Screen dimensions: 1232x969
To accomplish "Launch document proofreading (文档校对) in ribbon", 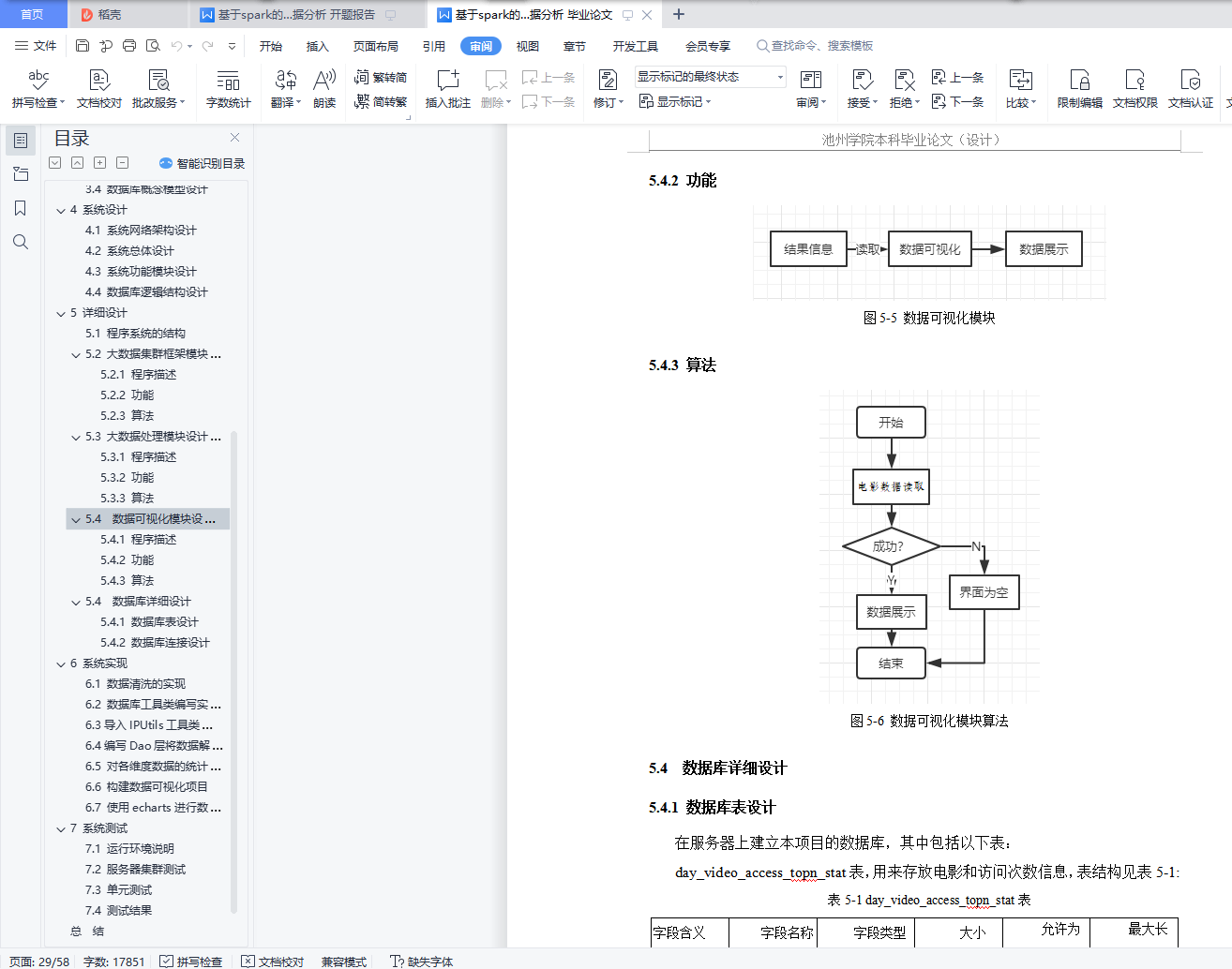I will point(99,89).
